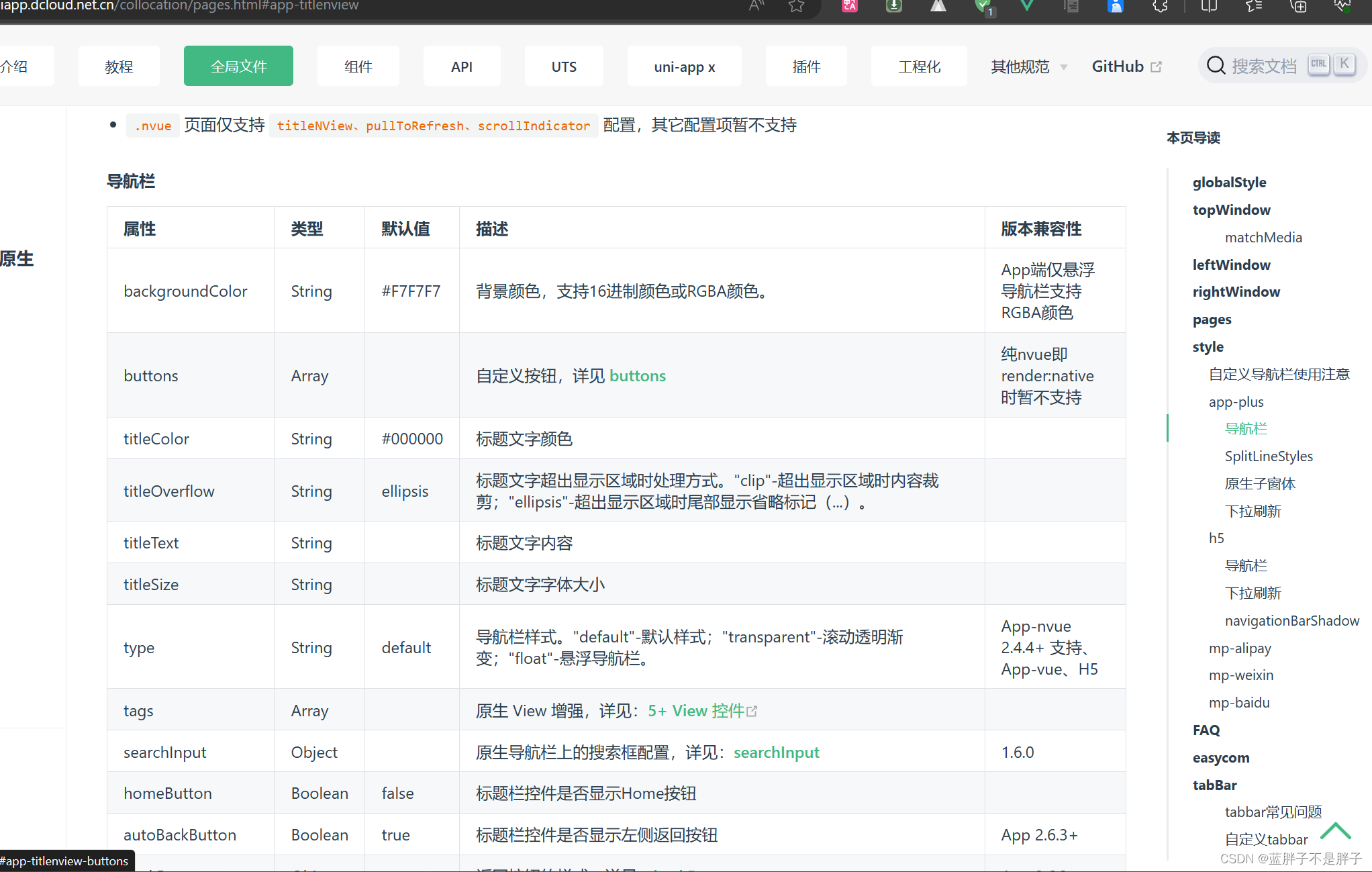Image resolution: width=1372 pixels, height=872 pixels.
Task: Click the green shield extension with badge
Action: (984, 6)
